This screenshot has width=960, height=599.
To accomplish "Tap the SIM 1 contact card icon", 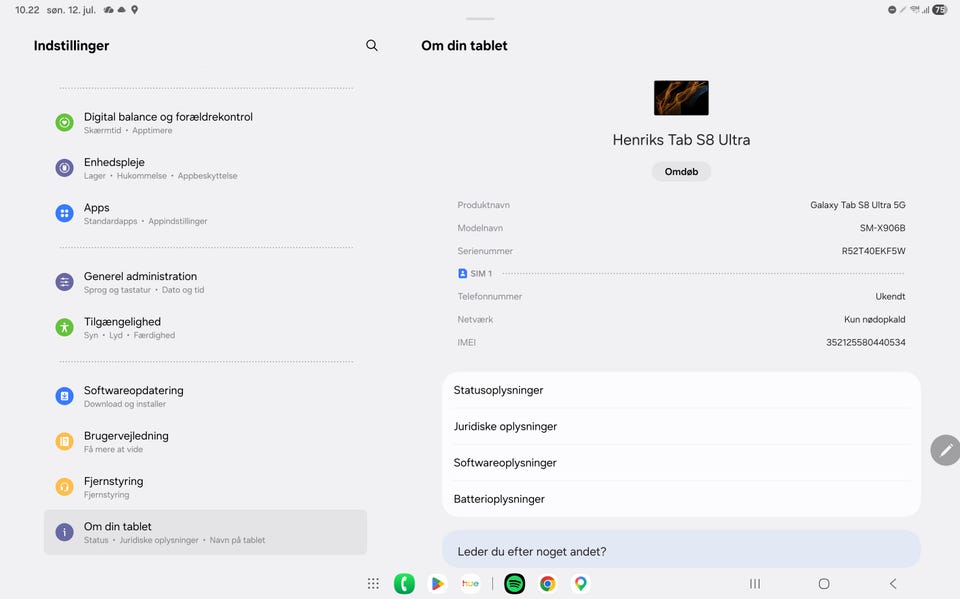I will (462, 273).
